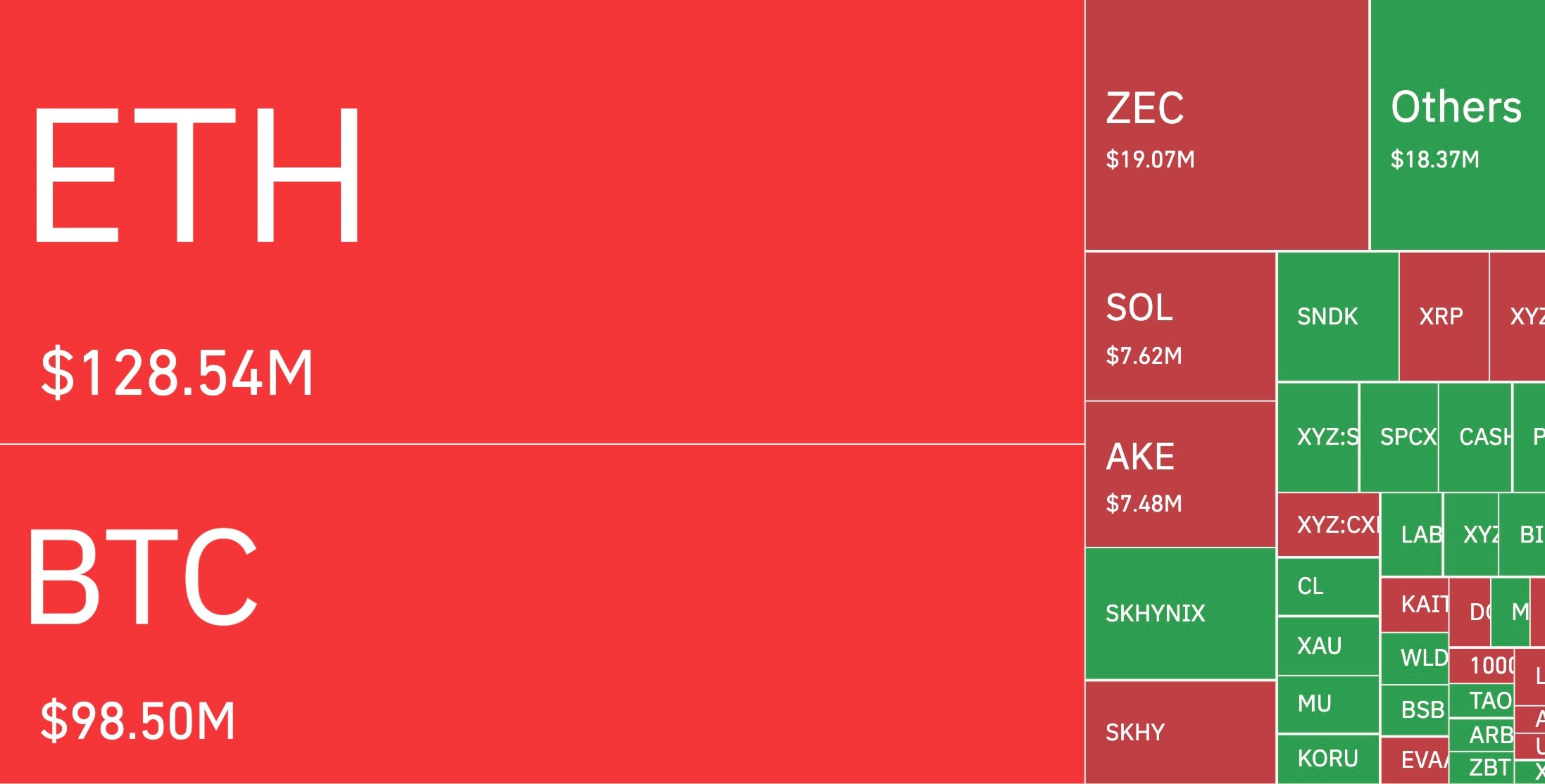Select the XRP red tile
The width and height of the screenshot is (1545, 784).
(1444, 316)
